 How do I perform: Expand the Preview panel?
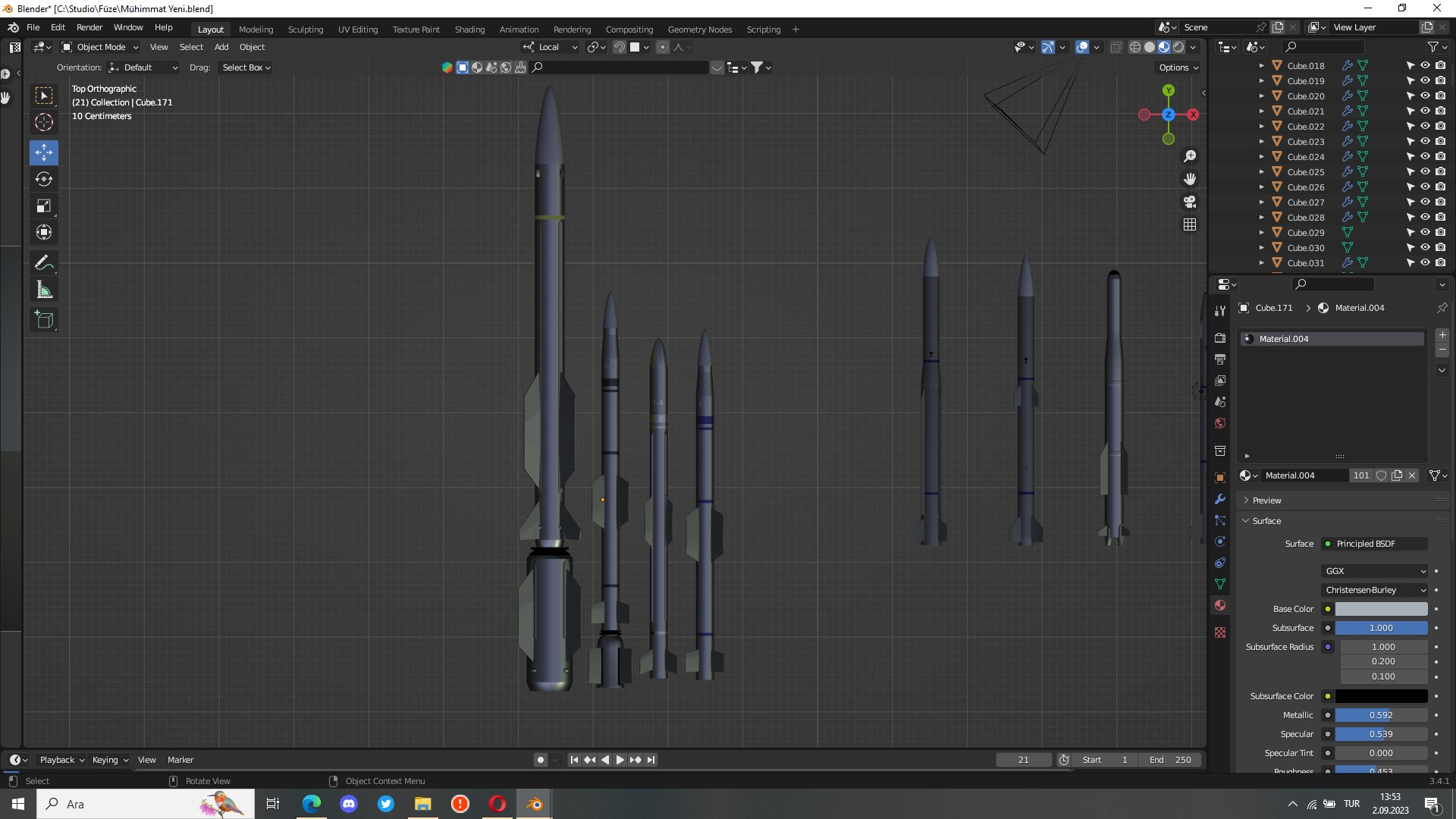click(x=1266, y=500)
